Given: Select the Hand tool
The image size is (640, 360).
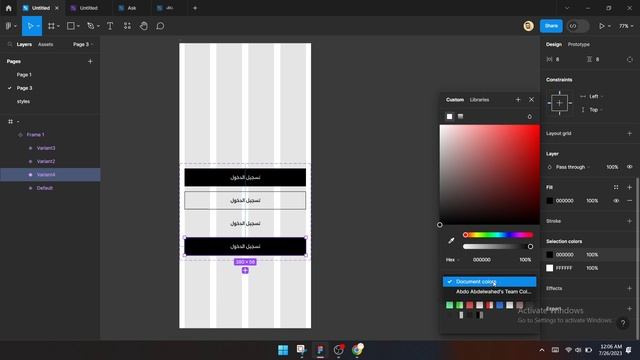Looking at the screenshot, I should point(144,26).
